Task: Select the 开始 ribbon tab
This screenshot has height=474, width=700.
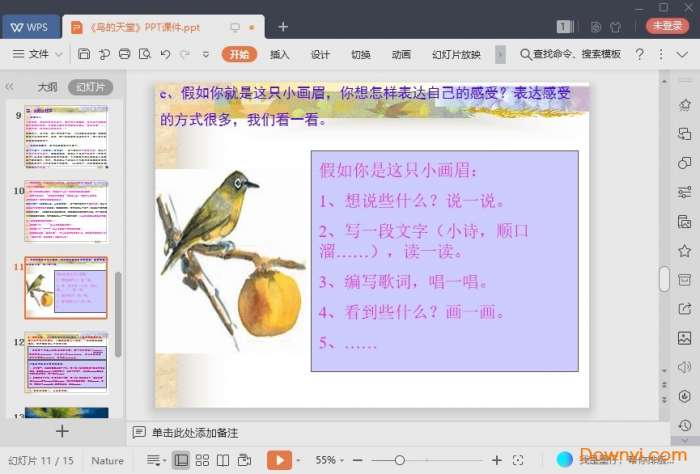Action: click(239, 54)
